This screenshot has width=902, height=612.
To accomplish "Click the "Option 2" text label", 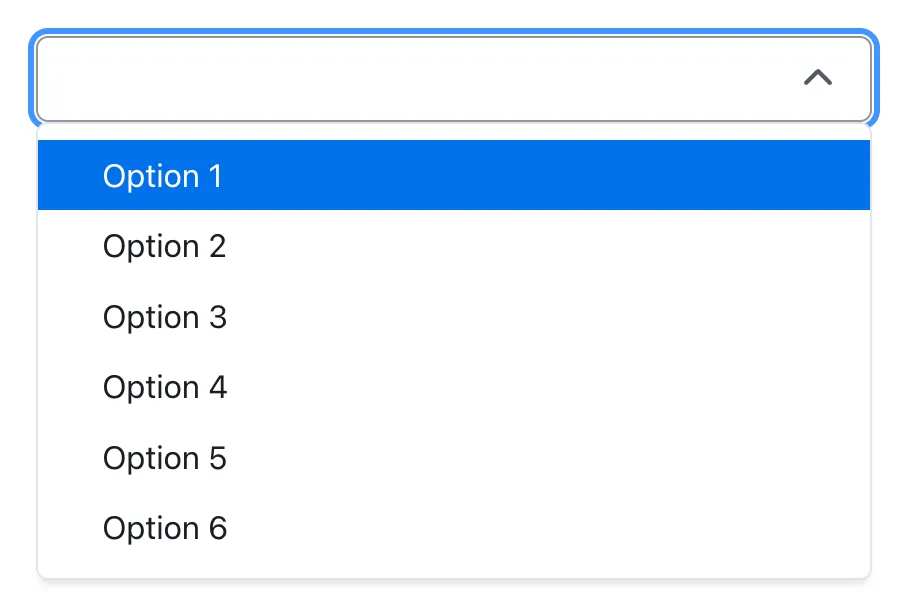I will [165, 246].
